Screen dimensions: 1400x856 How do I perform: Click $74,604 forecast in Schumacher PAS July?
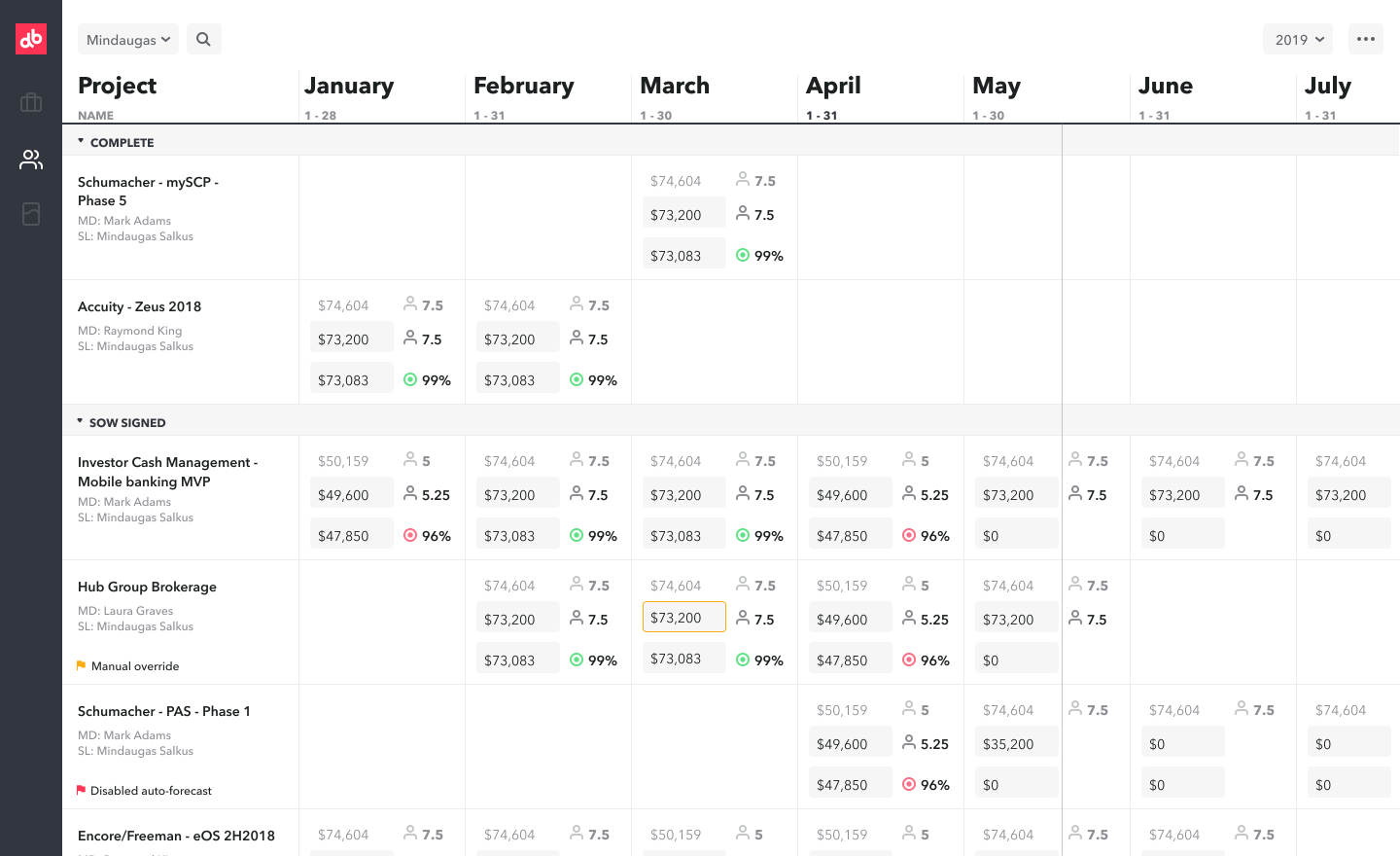pos(1341,710)
